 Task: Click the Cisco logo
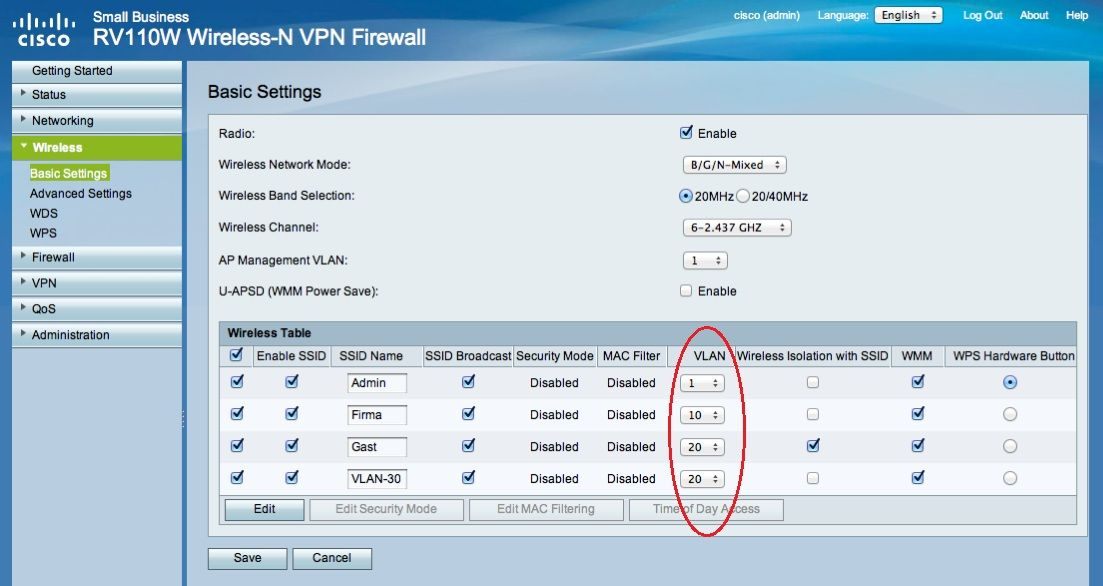(44, 30)
